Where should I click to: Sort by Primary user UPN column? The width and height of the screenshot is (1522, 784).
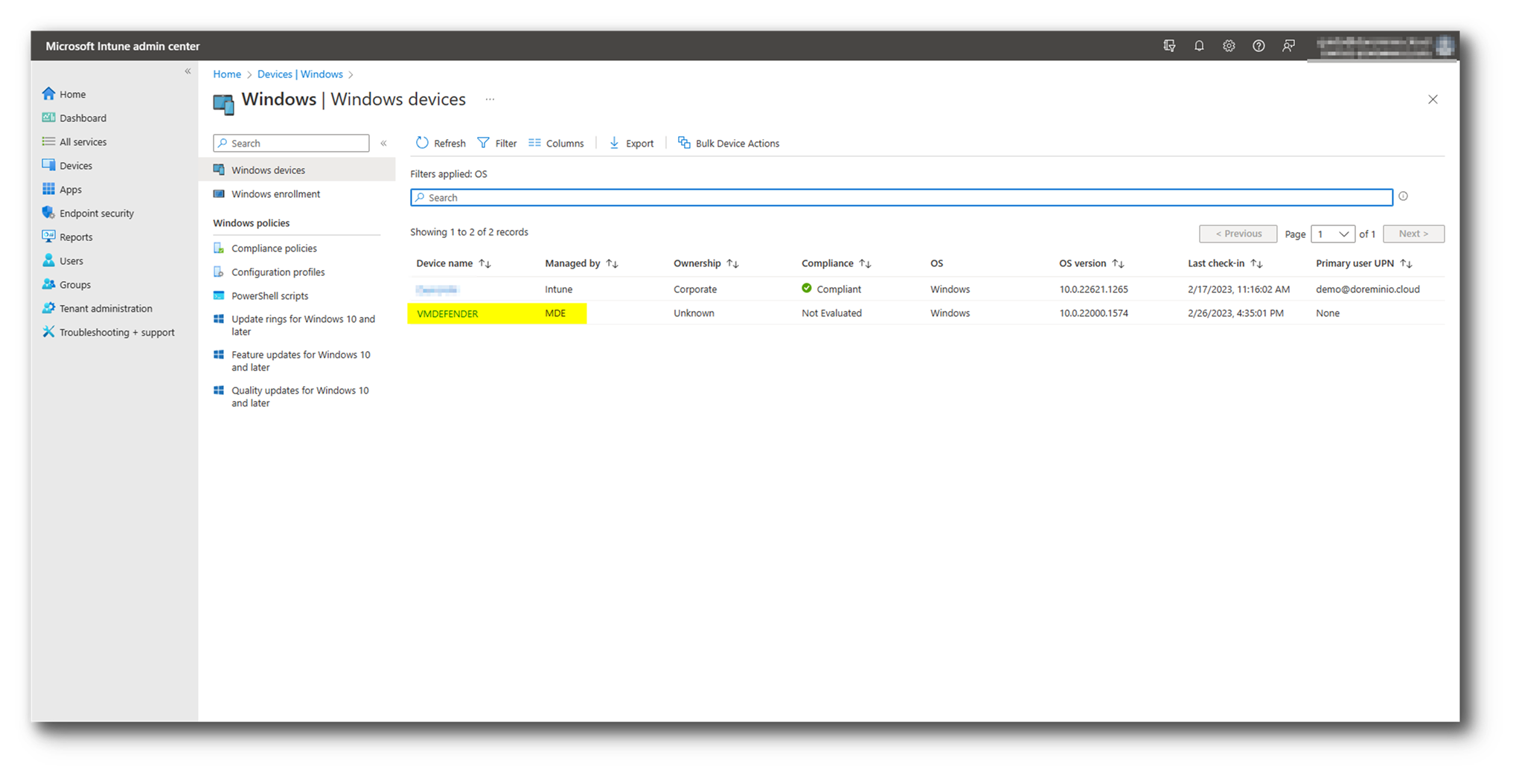1363,263
